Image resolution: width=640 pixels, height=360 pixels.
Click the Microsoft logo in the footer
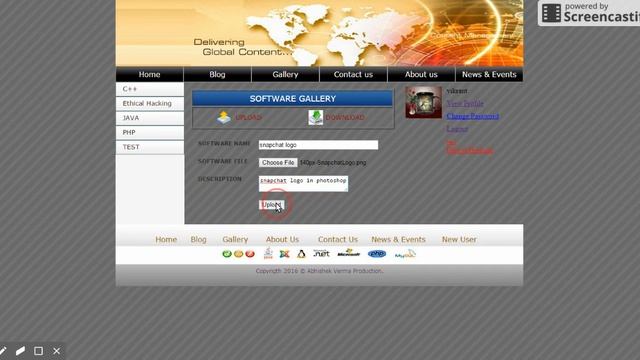click(x=349, y=253)
